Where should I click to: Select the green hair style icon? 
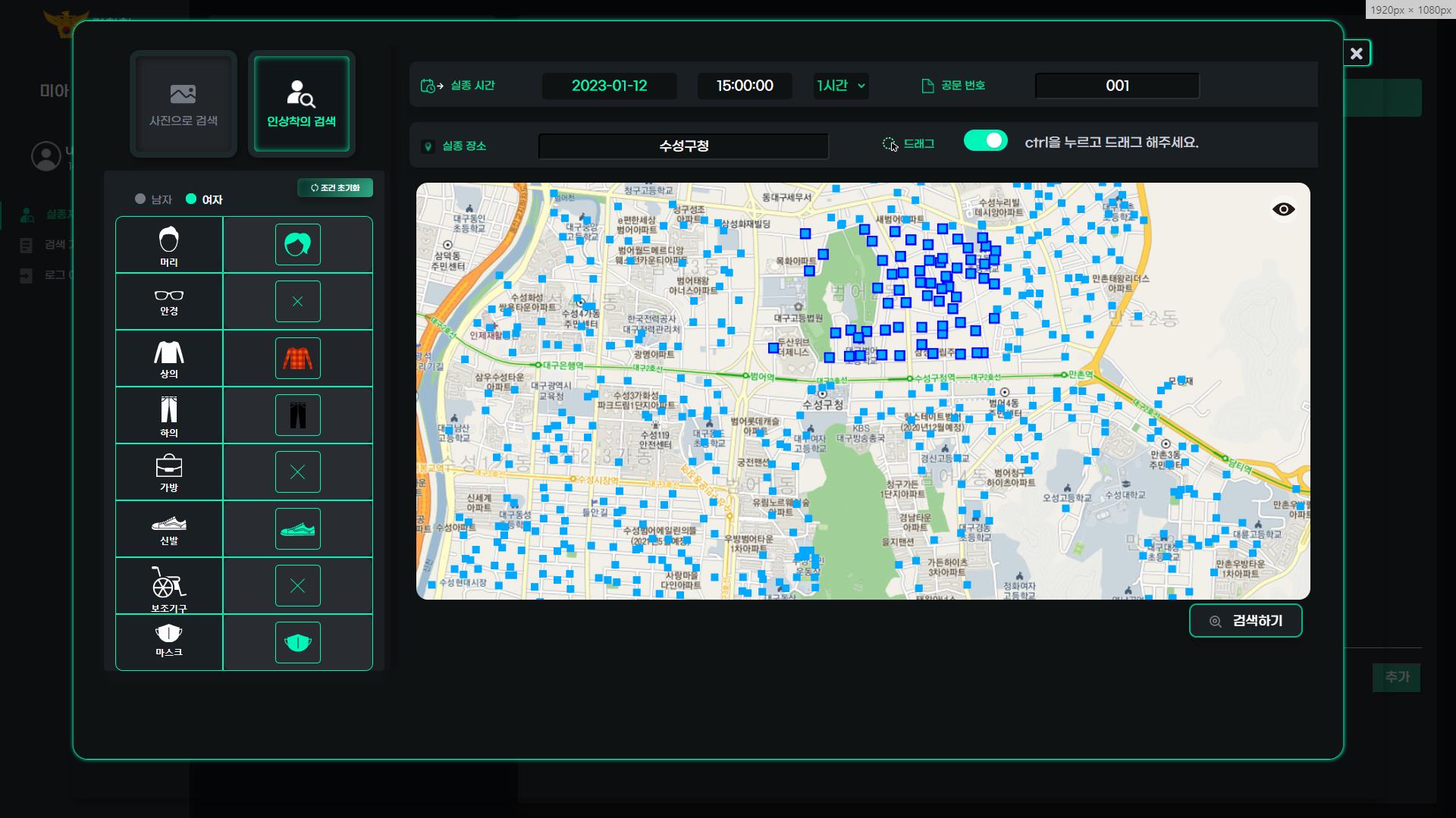click(x=297, y=244)
